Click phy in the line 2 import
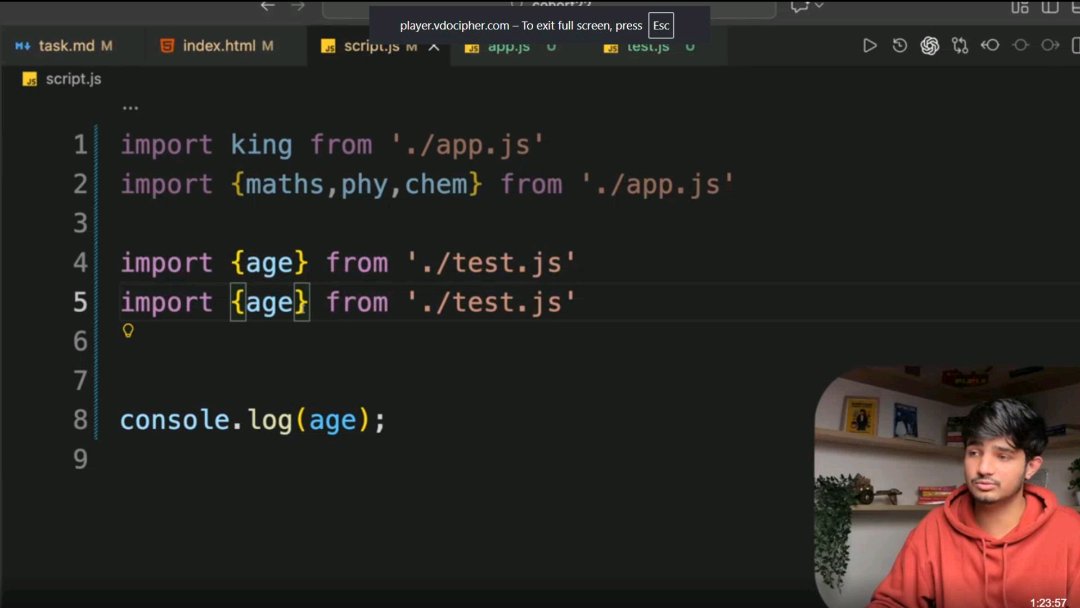 (x=364, y=185)
